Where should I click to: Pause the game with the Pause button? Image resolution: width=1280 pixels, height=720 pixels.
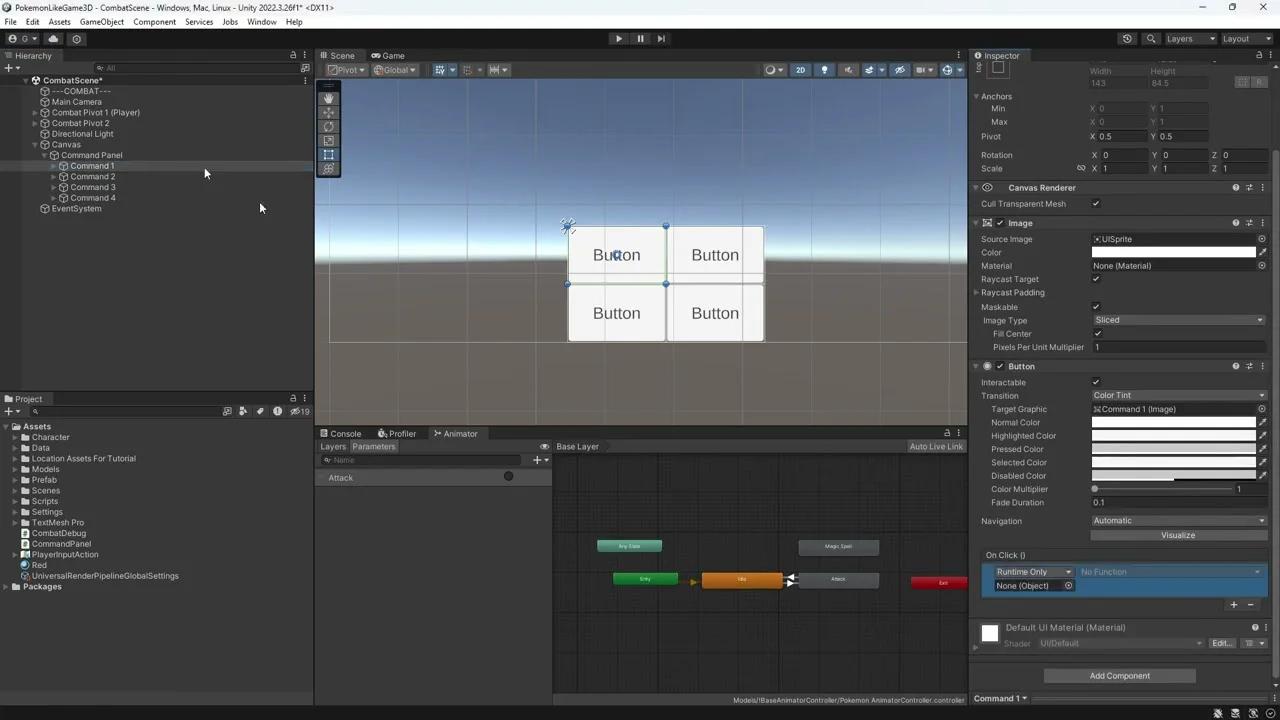click(640, 38)
